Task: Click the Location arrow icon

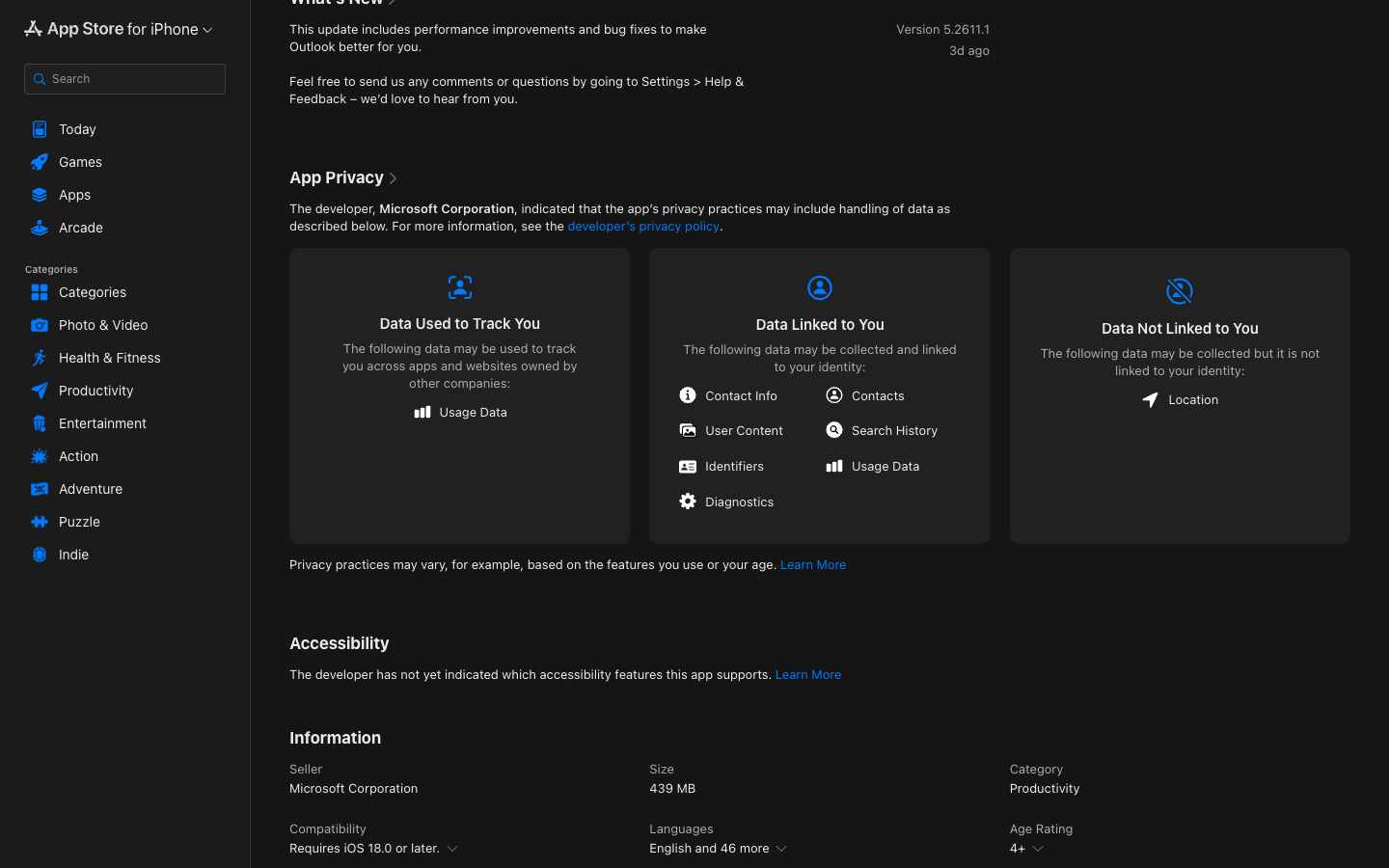Action: 1151,399
